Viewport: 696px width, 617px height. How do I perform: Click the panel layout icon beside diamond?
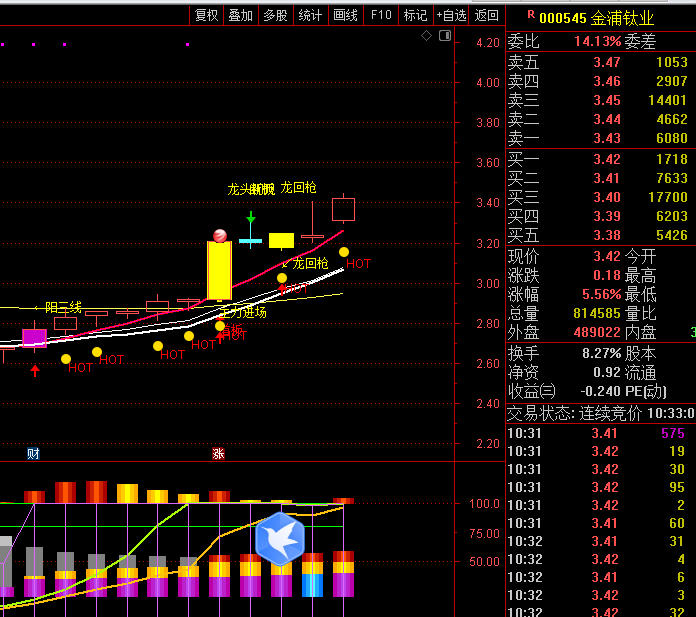443,35
